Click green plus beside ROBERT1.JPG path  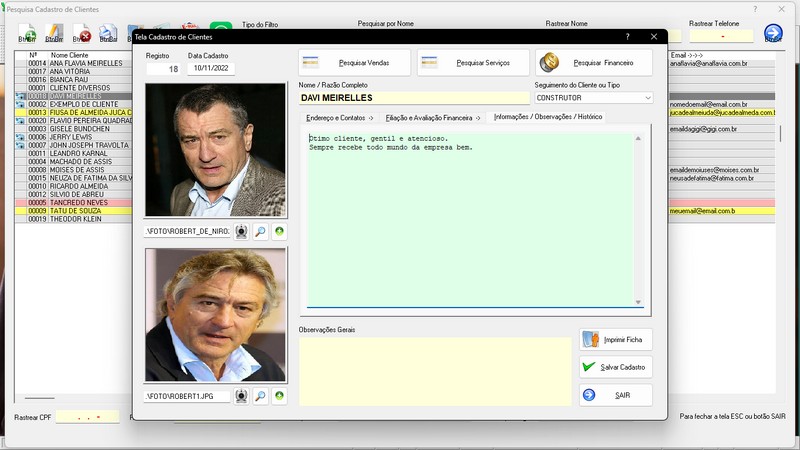(x=279, y=396)
